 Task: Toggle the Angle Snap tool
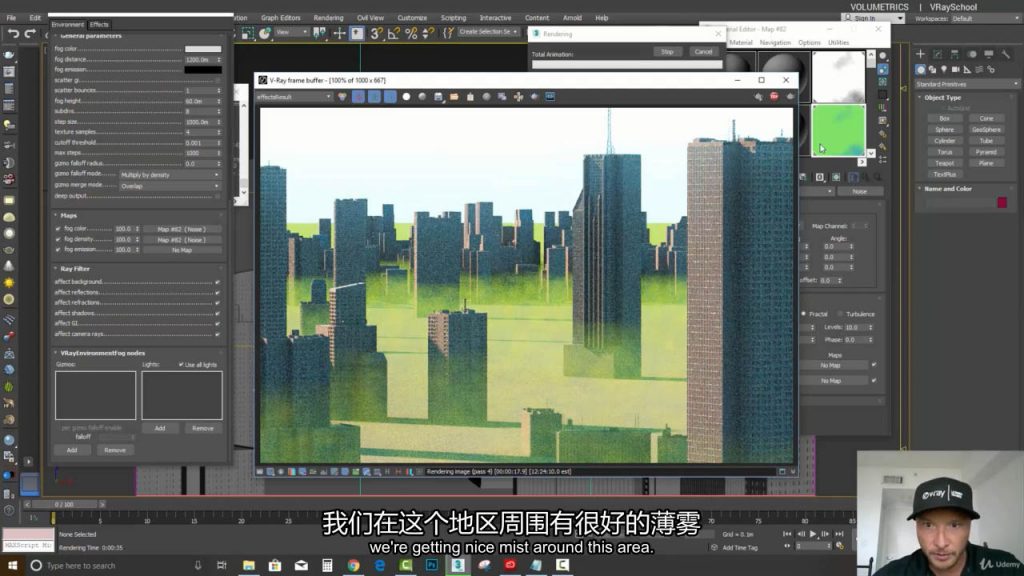(x=393, y=33)
